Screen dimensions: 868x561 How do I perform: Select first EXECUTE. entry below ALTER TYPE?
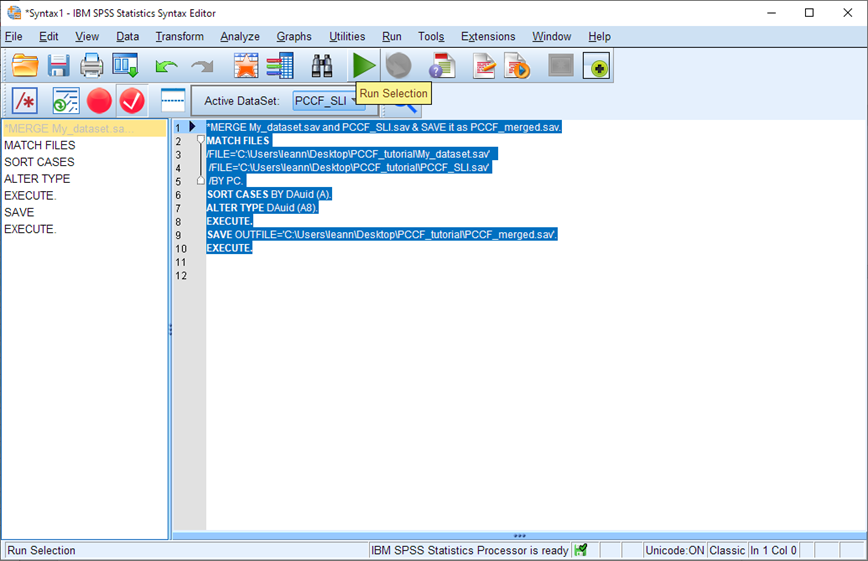(x=30, y=195)
